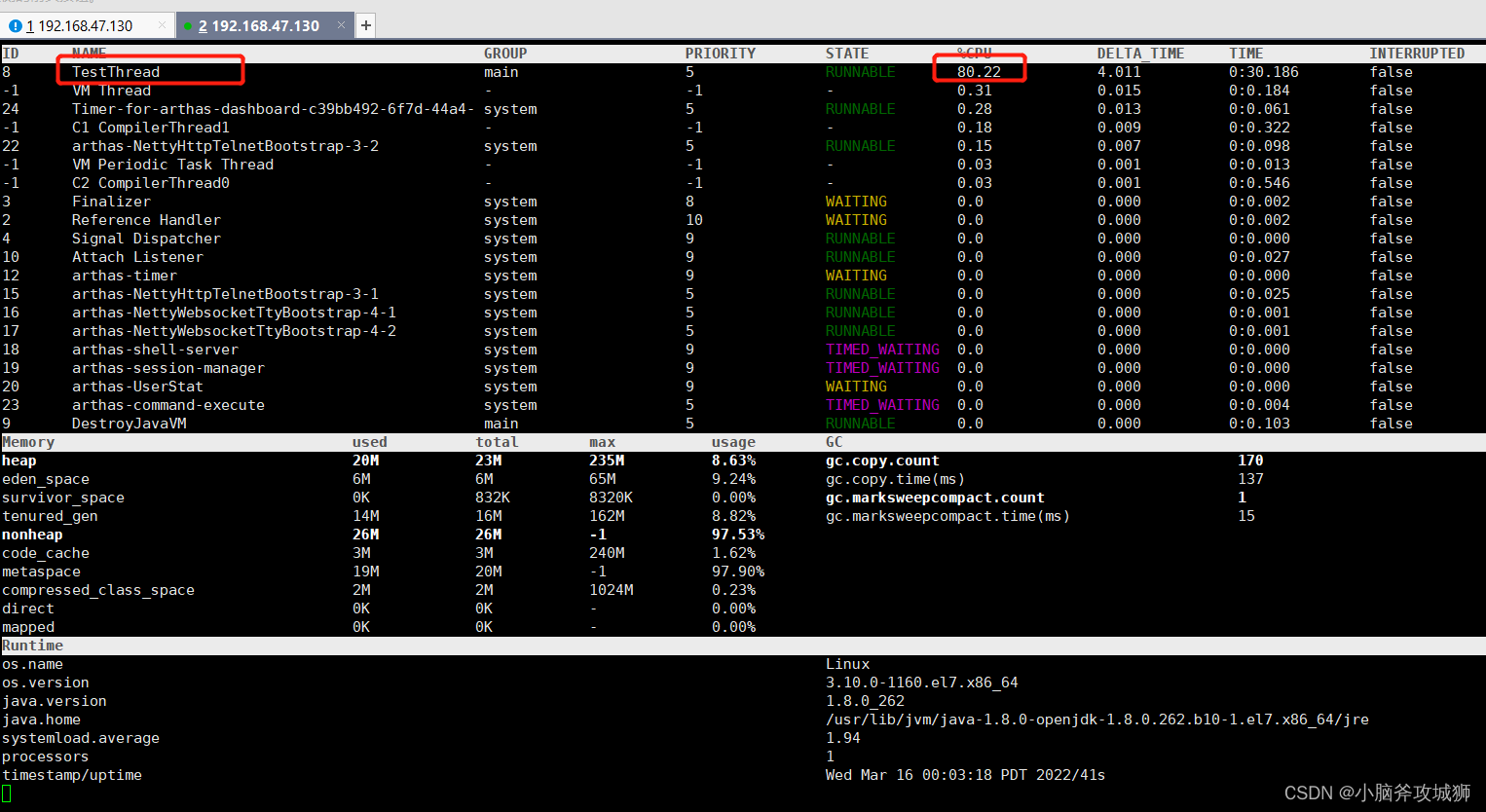Click arthas-NettyHttpTelnetBootstrap-3-2 thread name
Image resolution: width=1486 pixels, height=812 pixels.
coord(226,146)
